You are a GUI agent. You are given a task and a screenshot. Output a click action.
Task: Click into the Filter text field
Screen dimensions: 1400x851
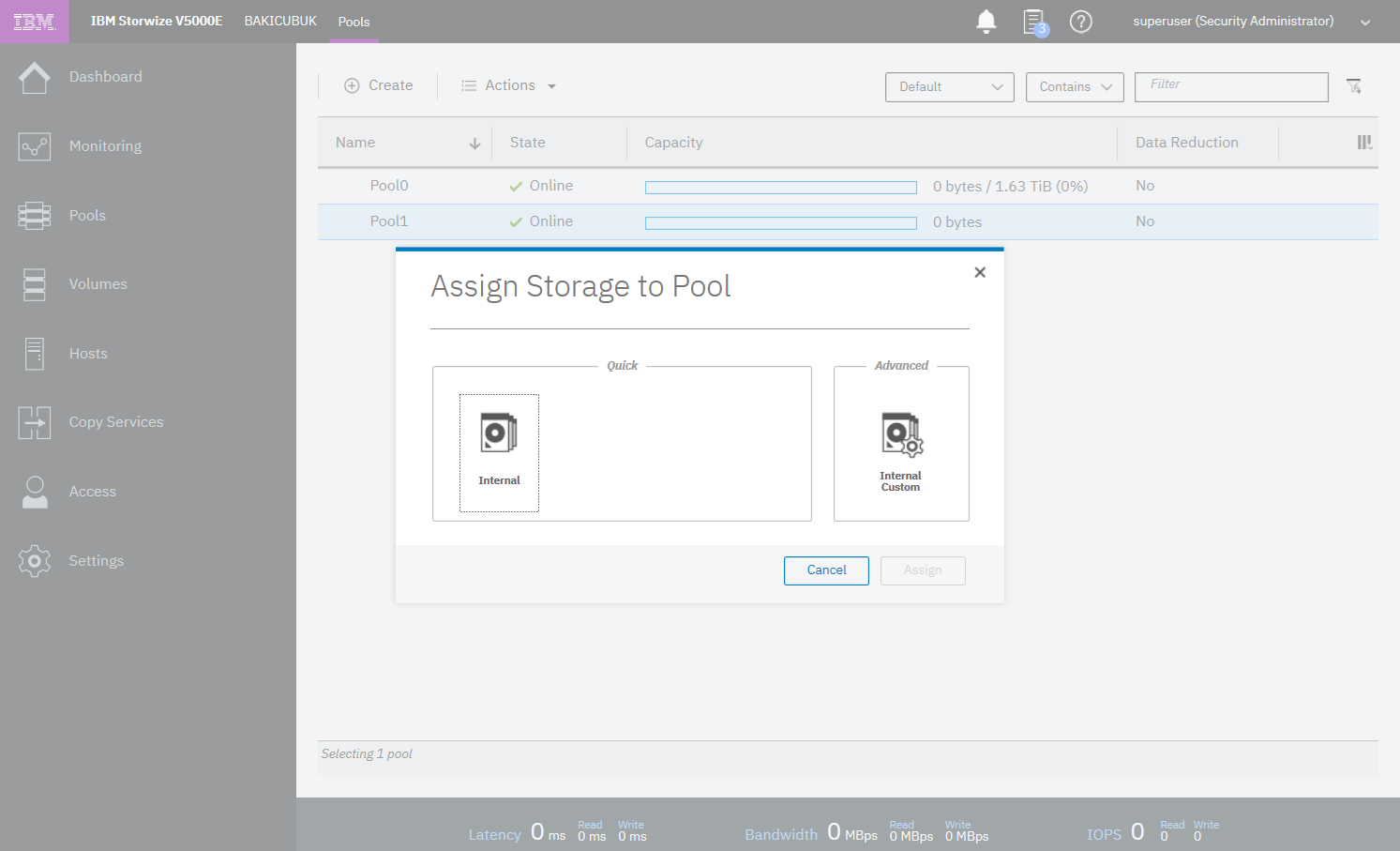[x=1231, y=87]
